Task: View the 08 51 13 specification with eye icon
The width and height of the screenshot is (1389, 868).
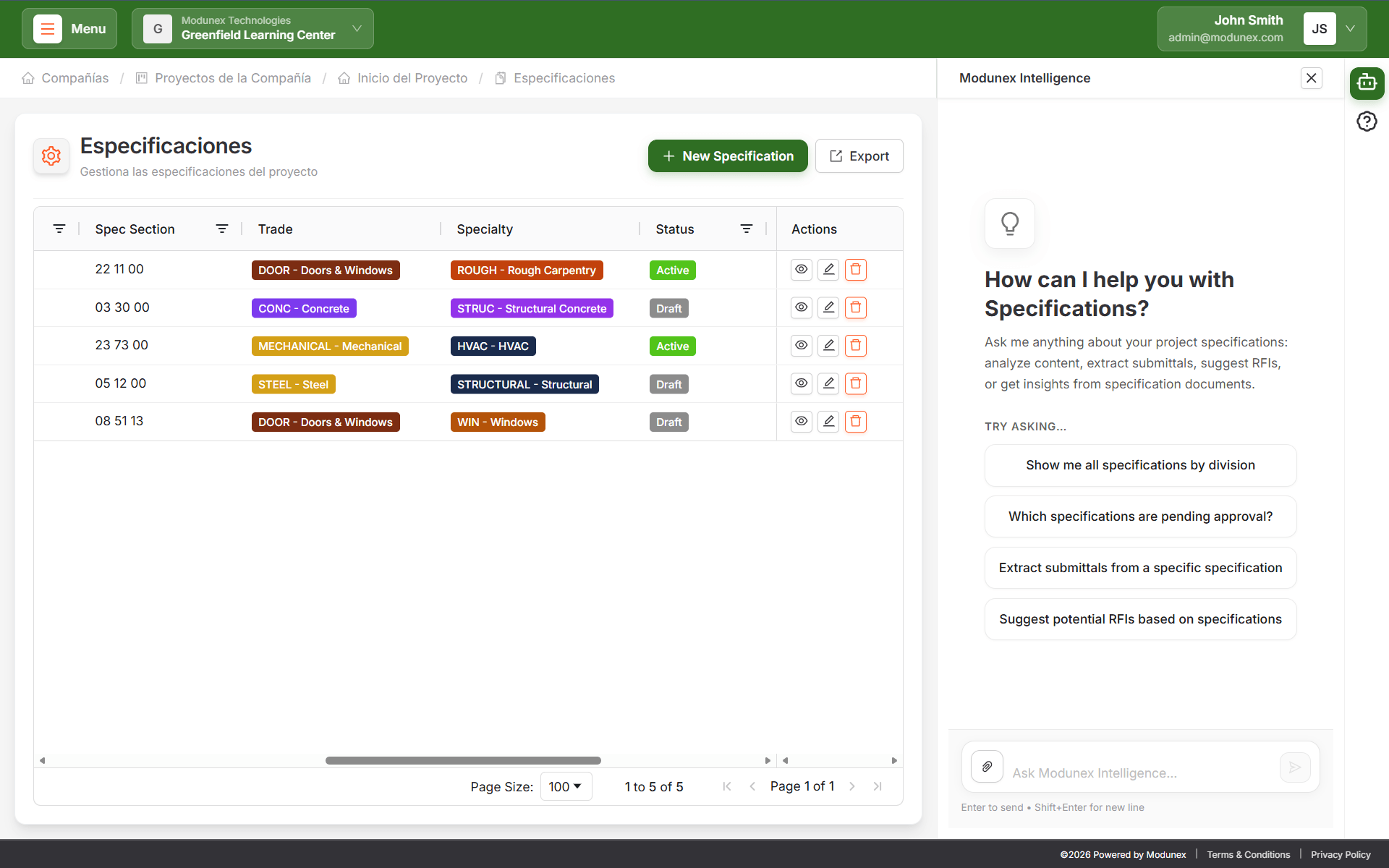Action: [x=801, y=422]
